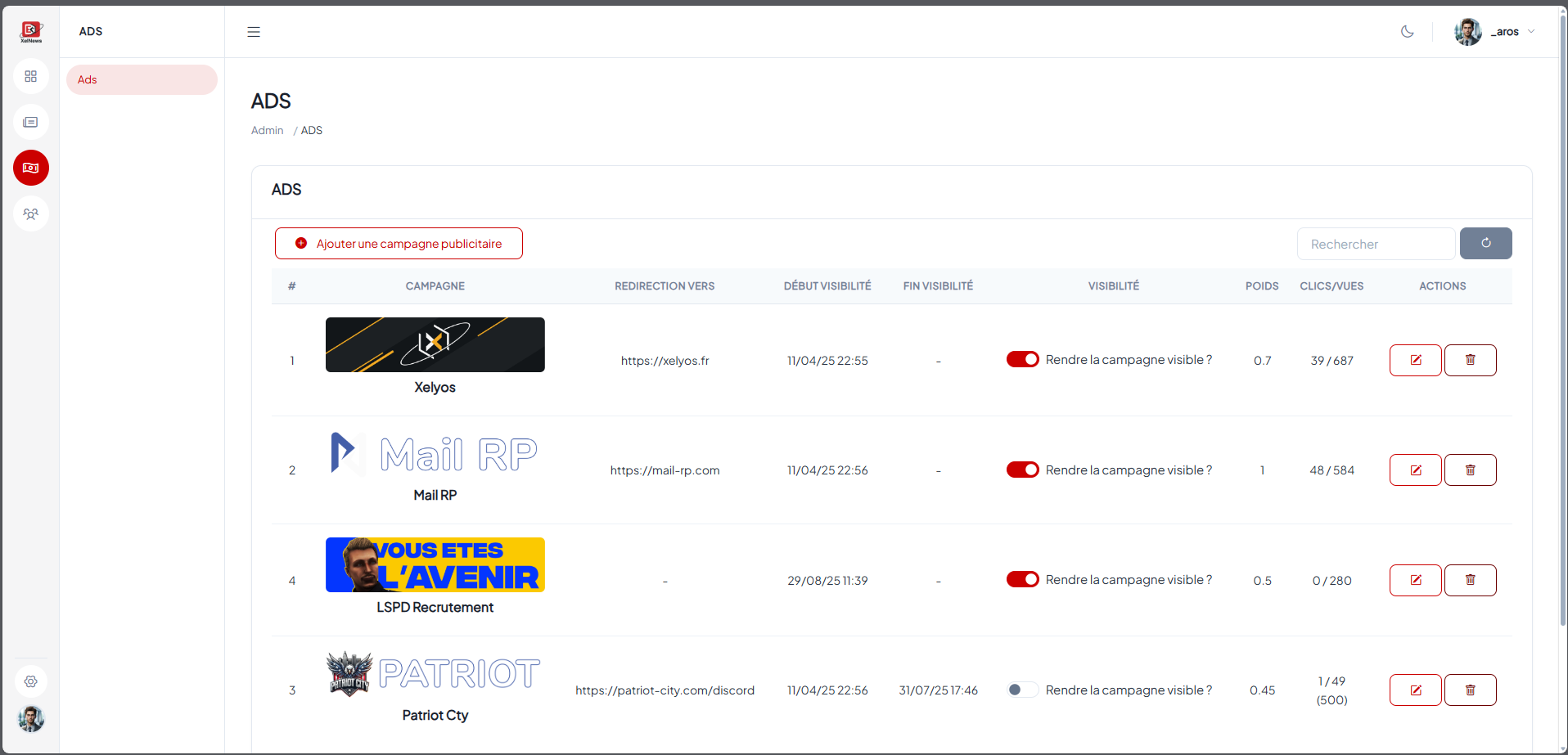The width and height of the screenshot is (1568, 755).
Task: Disable visibility toggle for Xelyos campaign
Action: tap(1022, 359)
